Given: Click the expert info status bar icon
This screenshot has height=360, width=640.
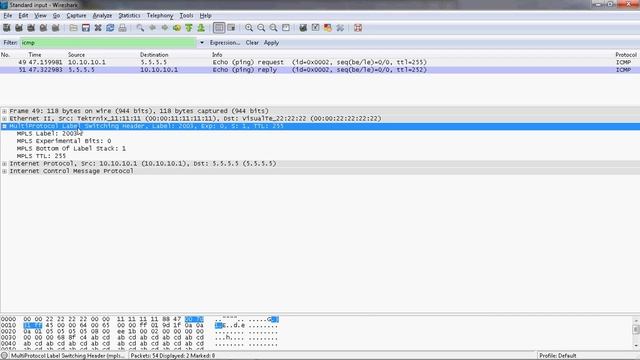Looking at the screenshot, I should pyautogui.click(x=4, y=356).
